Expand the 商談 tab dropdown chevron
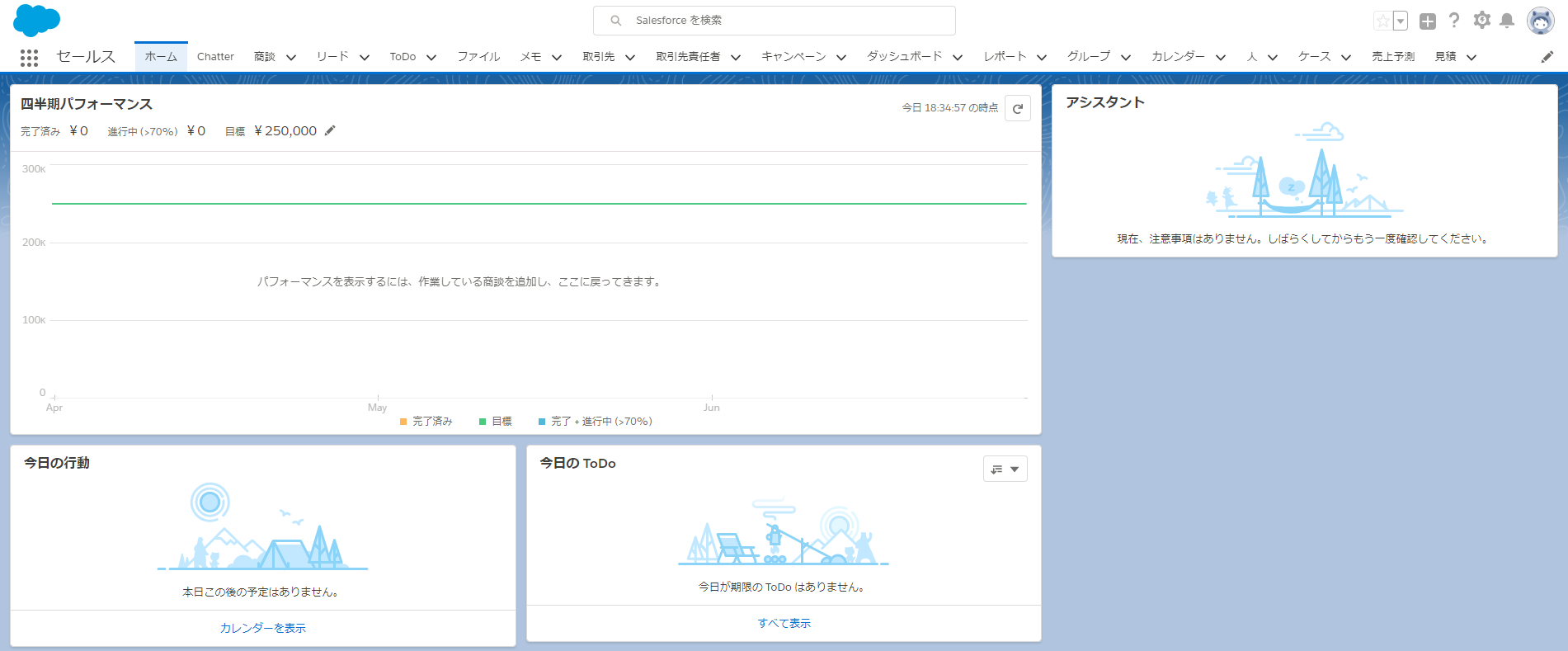The height and width of the screenshot is (651, 1568). [291, 57]
